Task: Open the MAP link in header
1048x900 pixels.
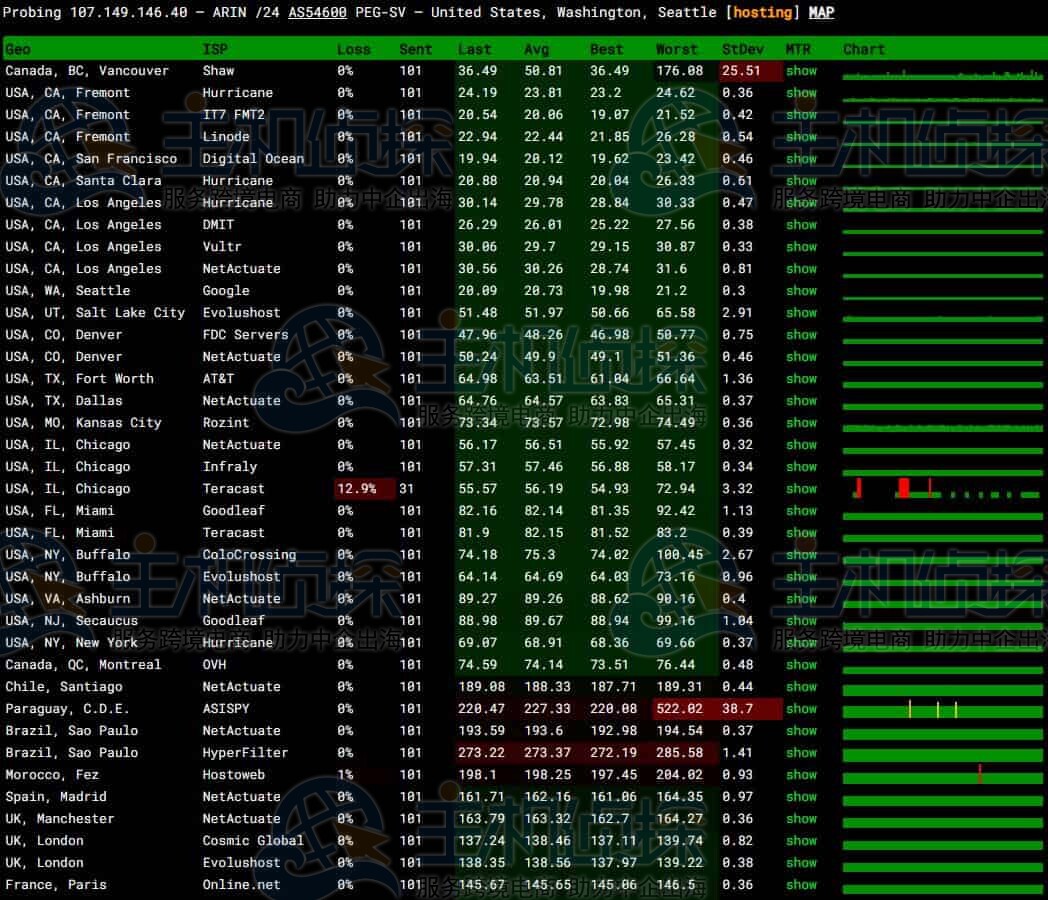Action: pyautogui.click(x=820, y=13)
